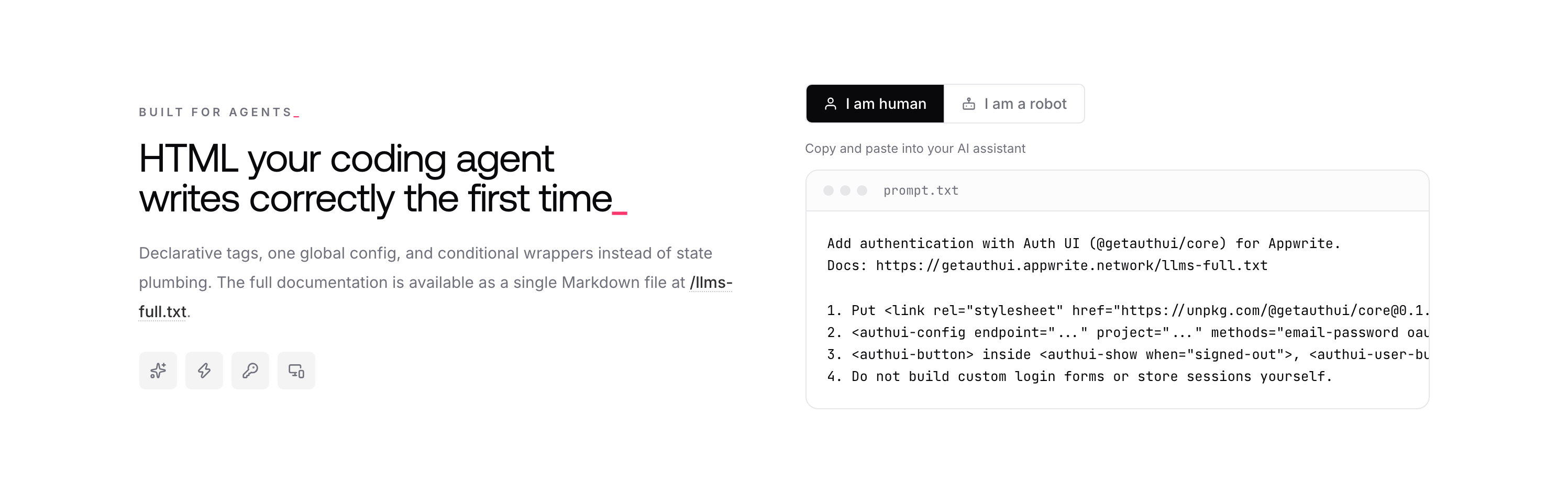
Task: Open the /llms-full.txt documentation link
Action: 435,297
